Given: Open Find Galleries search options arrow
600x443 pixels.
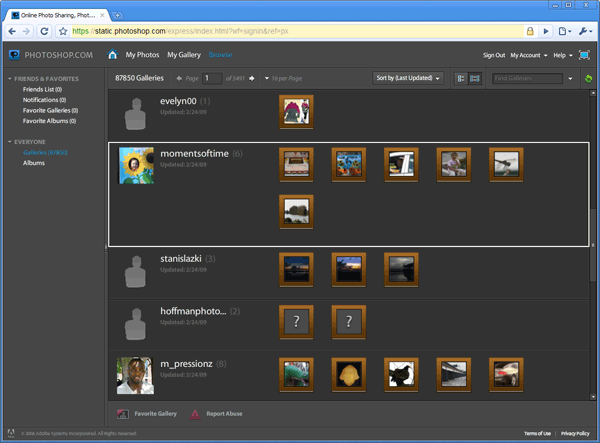Looking at the screenshot, I should [x=570, y=79].
